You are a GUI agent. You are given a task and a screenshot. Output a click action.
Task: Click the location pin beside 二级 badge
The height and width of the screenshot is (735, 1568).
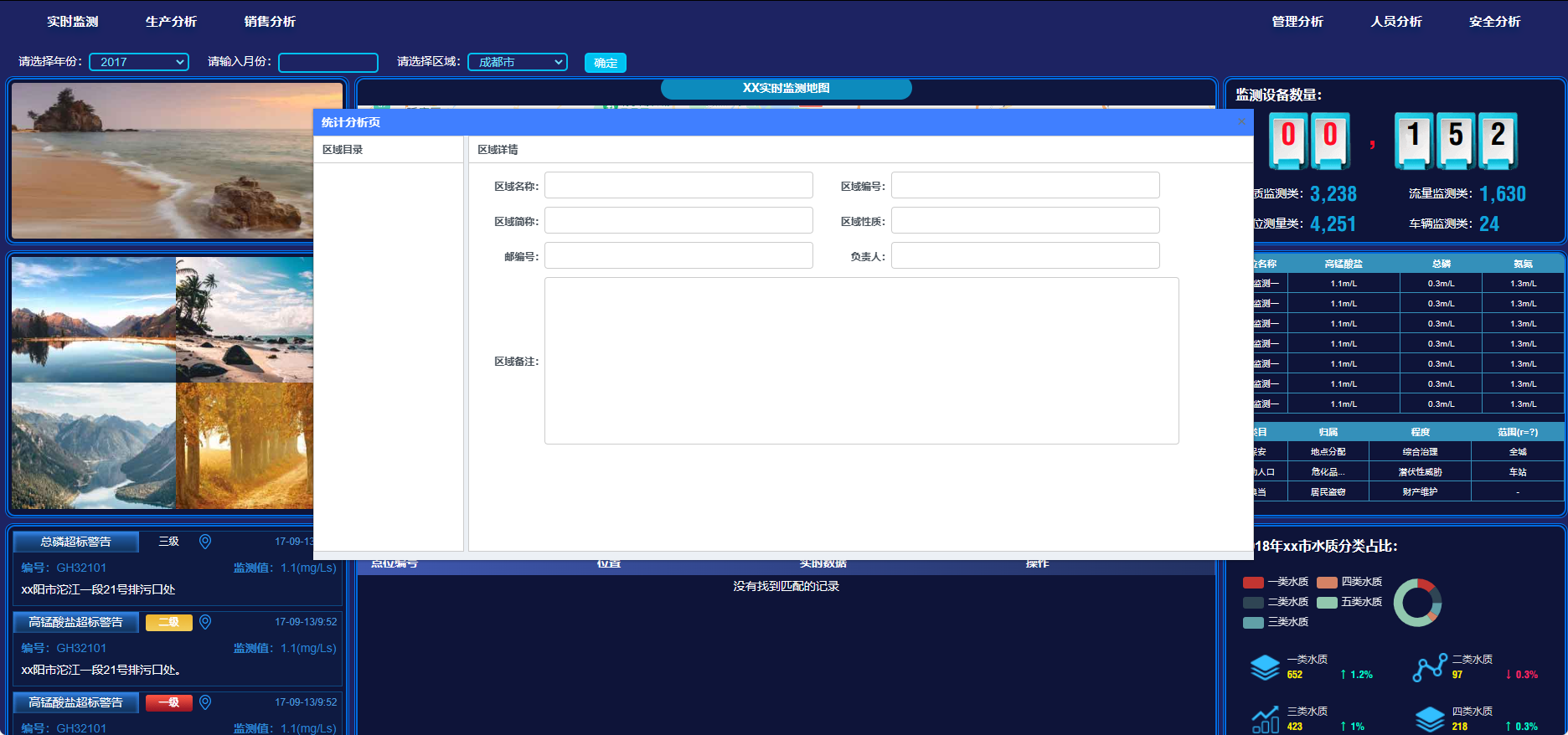[x=205, y=622]
